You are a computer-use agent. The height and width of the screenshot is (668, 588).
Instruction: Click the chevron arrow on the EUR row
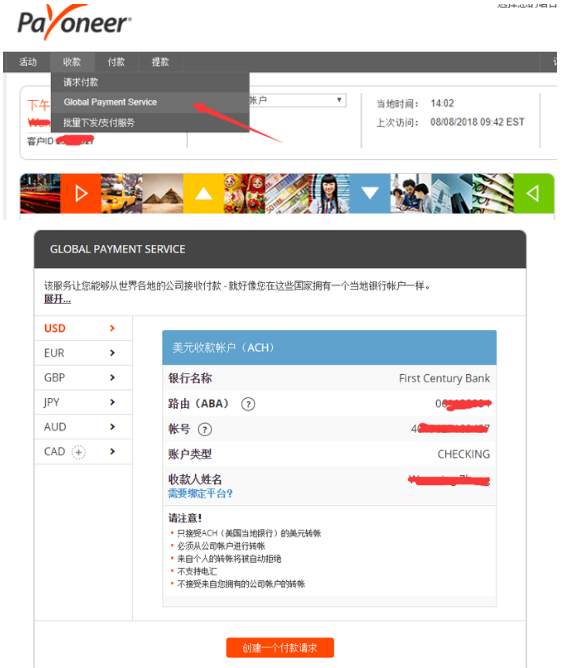(x=112, y=353)
